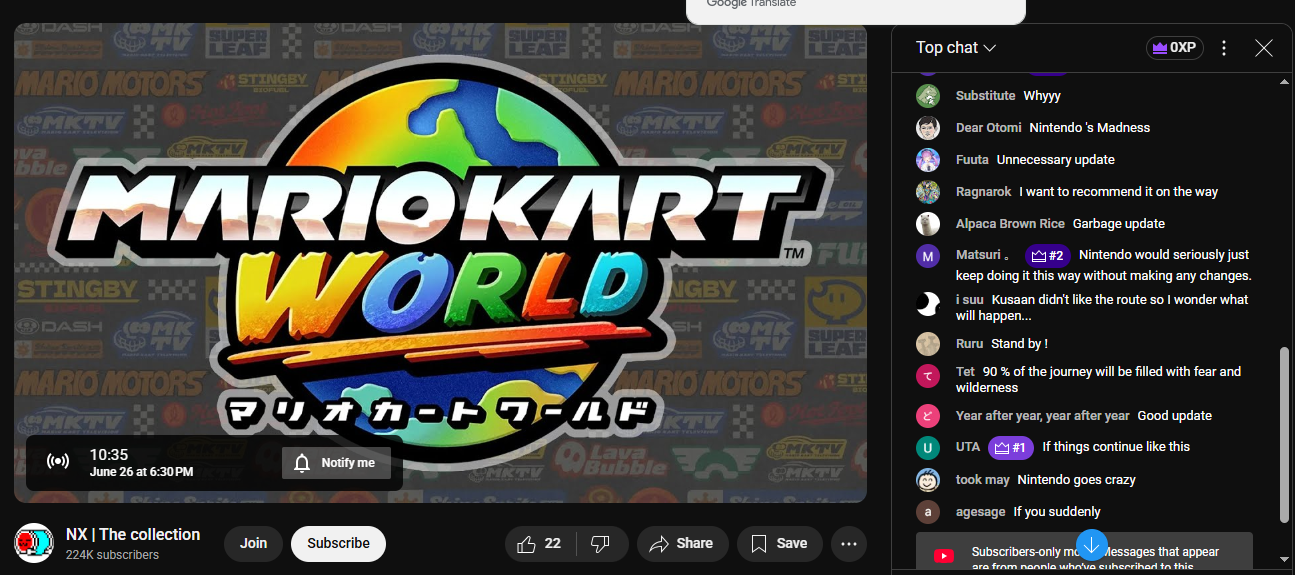The width and height of the screenshot is (1295, 575).
Task: Click Fuuta's chat avatar
Action: 928,160
